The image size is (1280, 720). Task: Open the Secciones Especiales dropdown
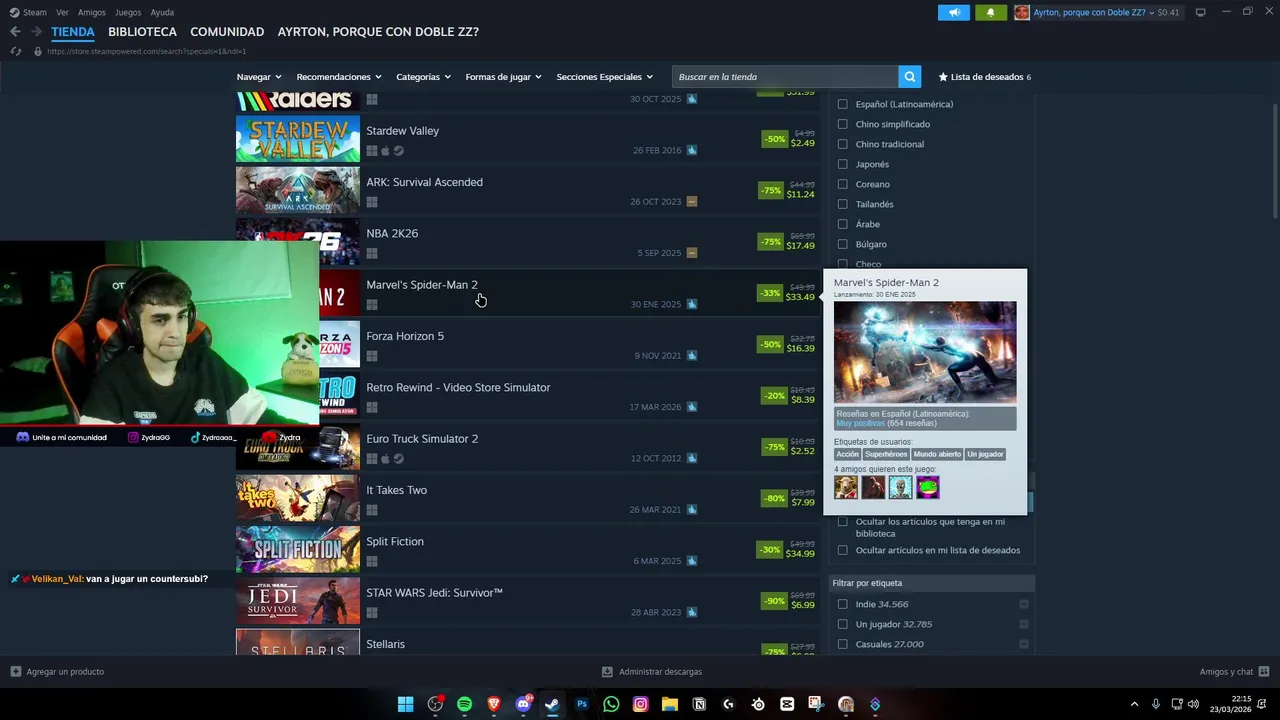pyautogui.click(x=604, y=77)
